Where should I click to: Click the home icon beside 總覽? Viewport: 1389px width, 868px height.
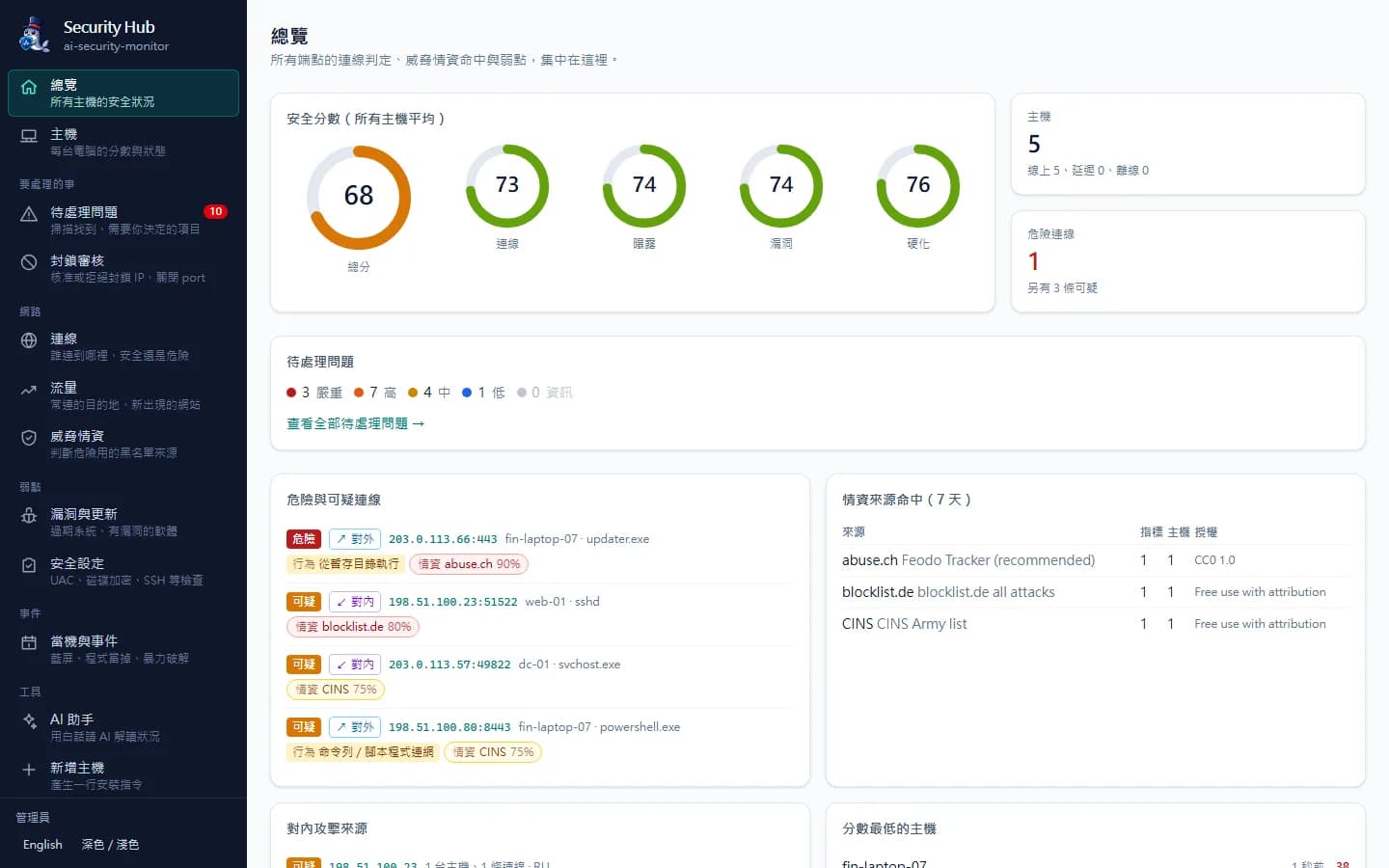[x=29, y=87]
